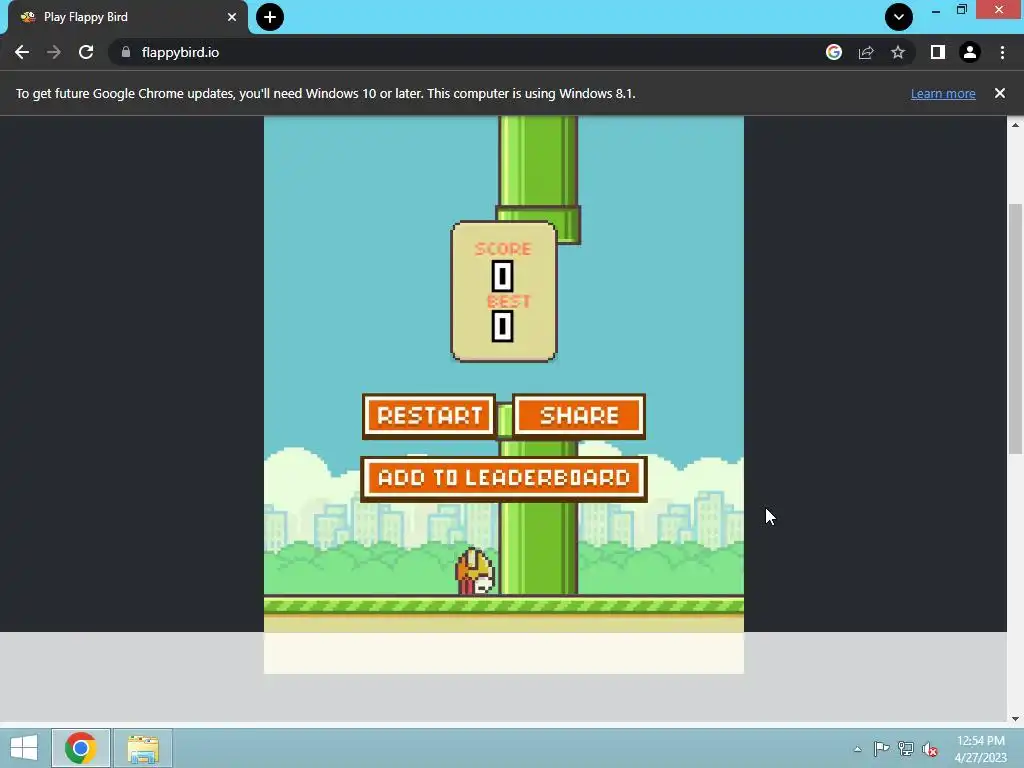Bookmark this page with the star icon
1024x768 pixels.
click(x=898, y=52)
